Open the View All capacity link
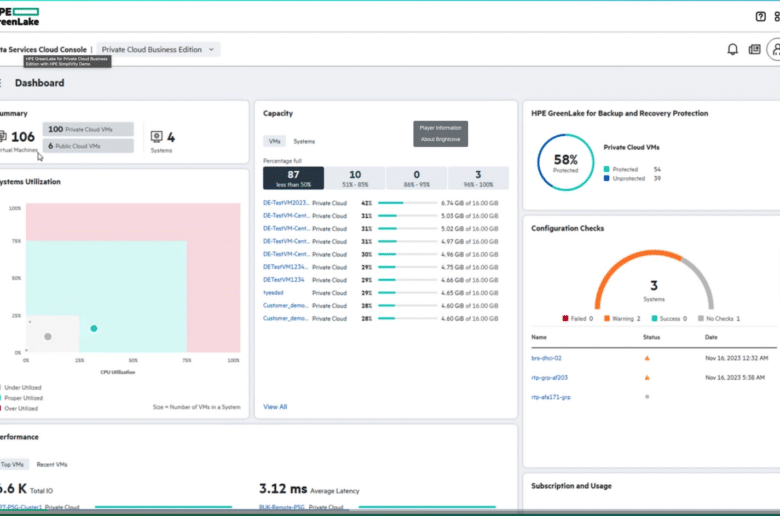This screenshot has width=780, height=516. (275, 407)
